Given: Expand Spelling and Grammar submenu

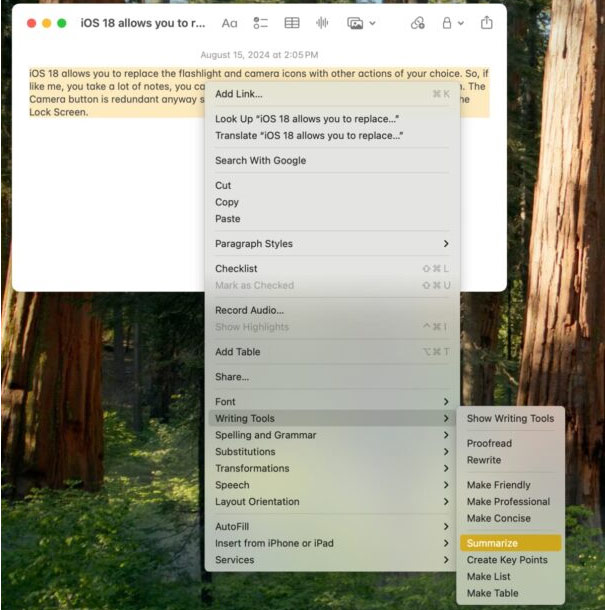Looking at the screenshot, I should [x=332, y=435].
